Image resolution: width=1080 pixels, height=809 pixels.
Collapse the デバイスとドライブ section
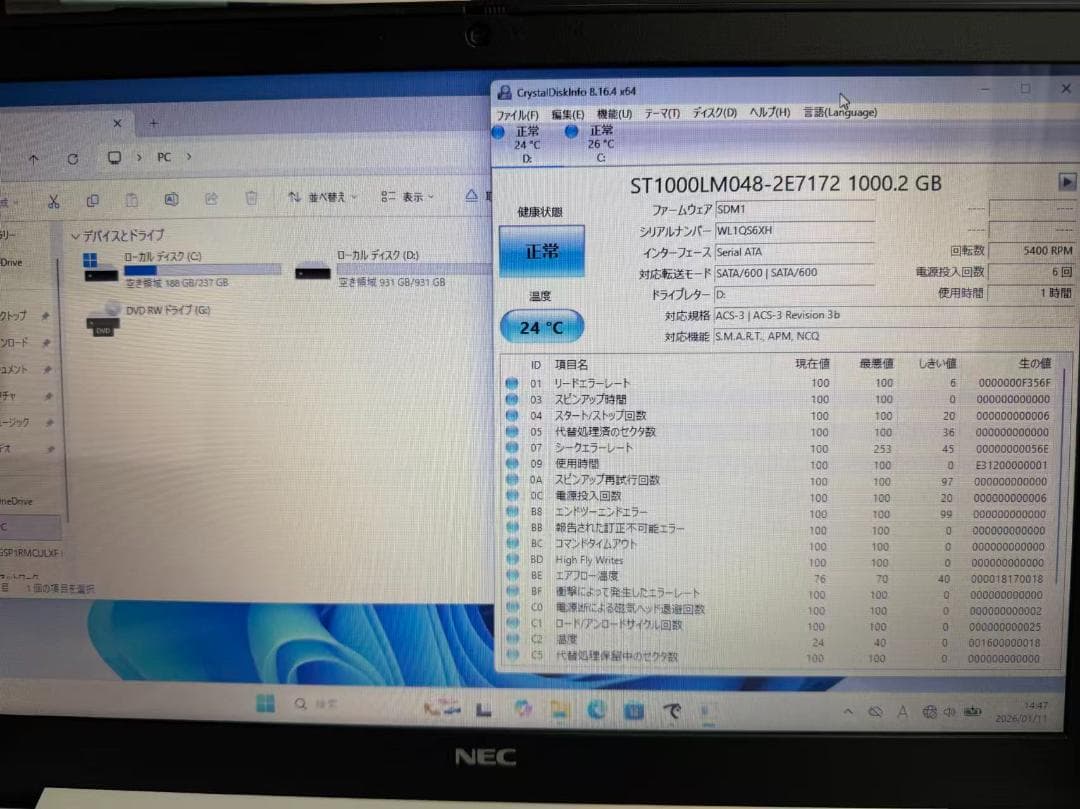click(x=77, y=235)
